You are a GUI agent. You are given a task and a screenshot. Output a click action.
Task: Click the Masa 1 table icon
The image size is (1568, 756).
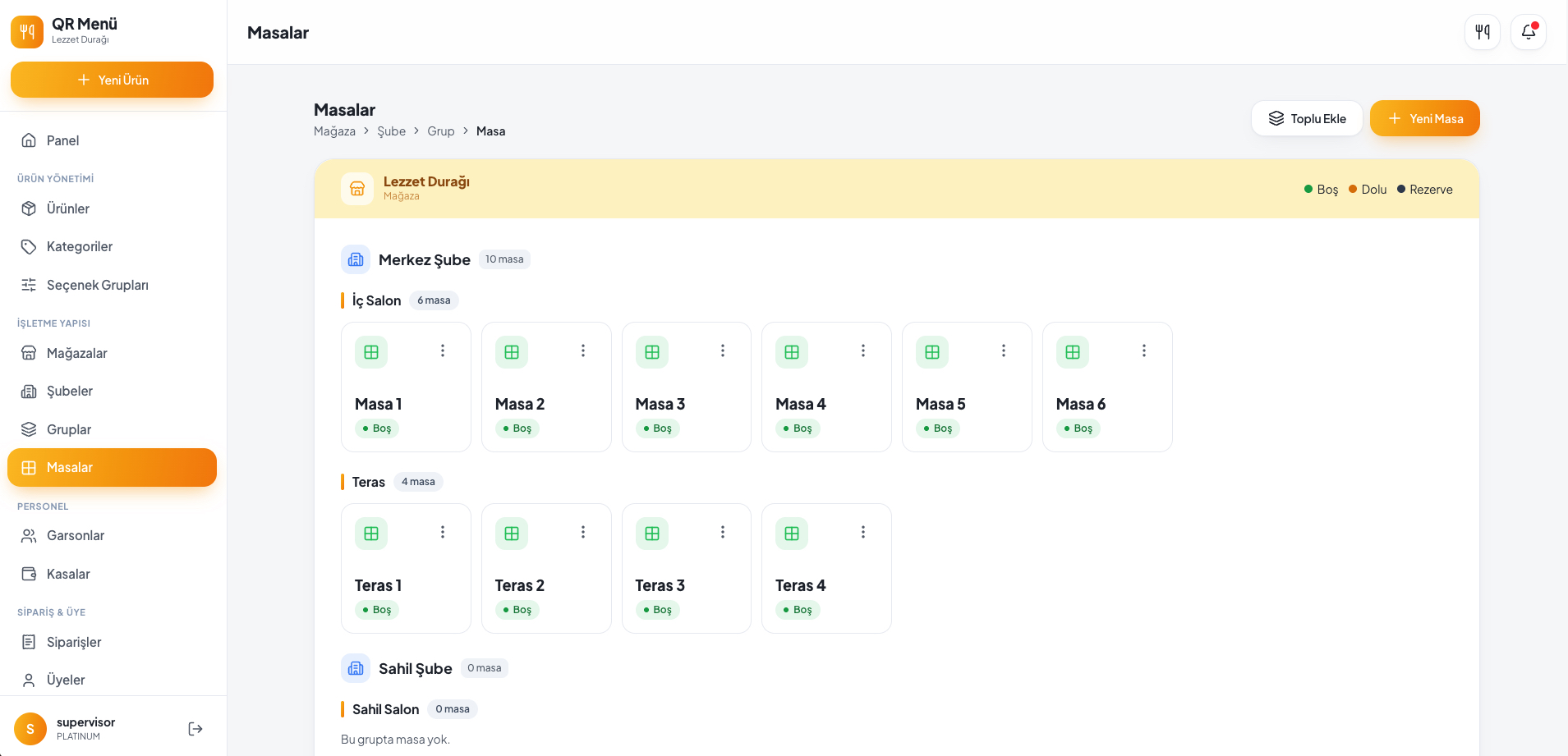371,352
